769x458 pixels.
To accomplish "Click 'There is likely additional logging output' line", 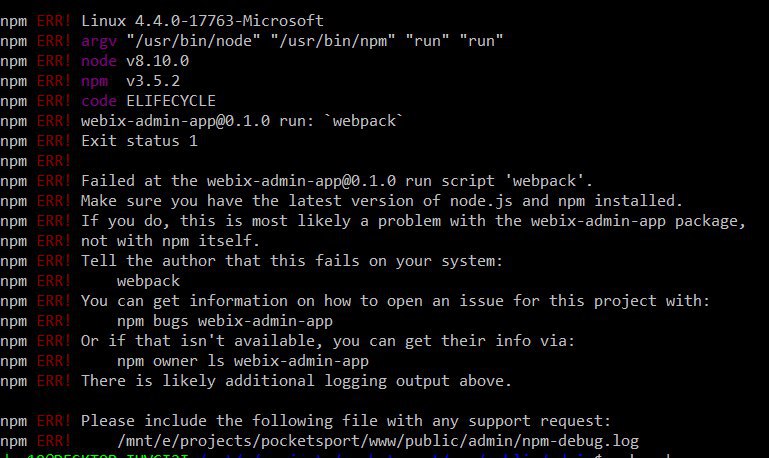I will click(296, 381).
